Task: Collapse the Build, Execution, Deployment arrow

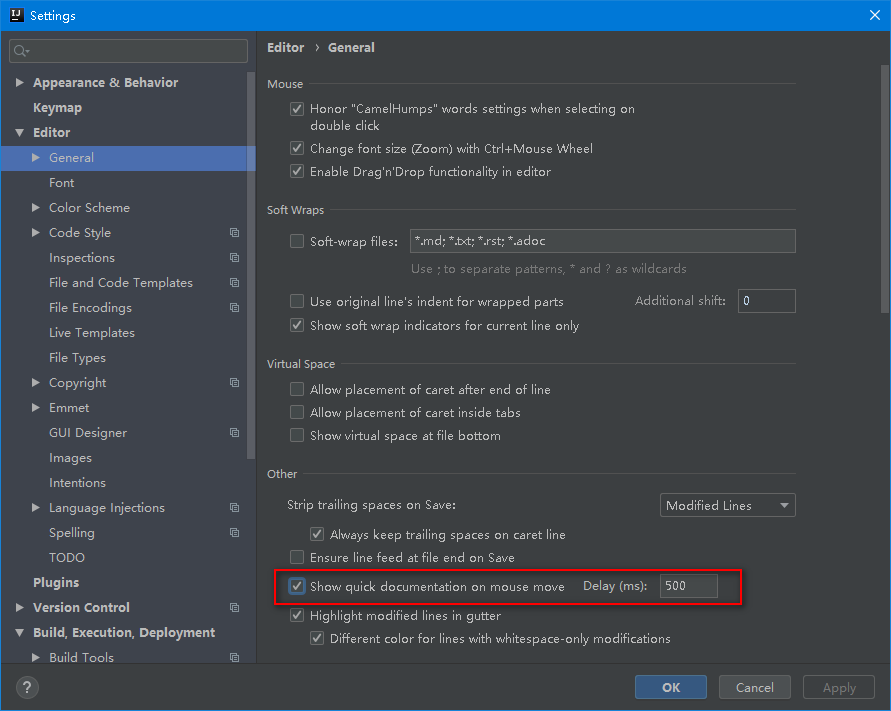Action: click(19, 633)
